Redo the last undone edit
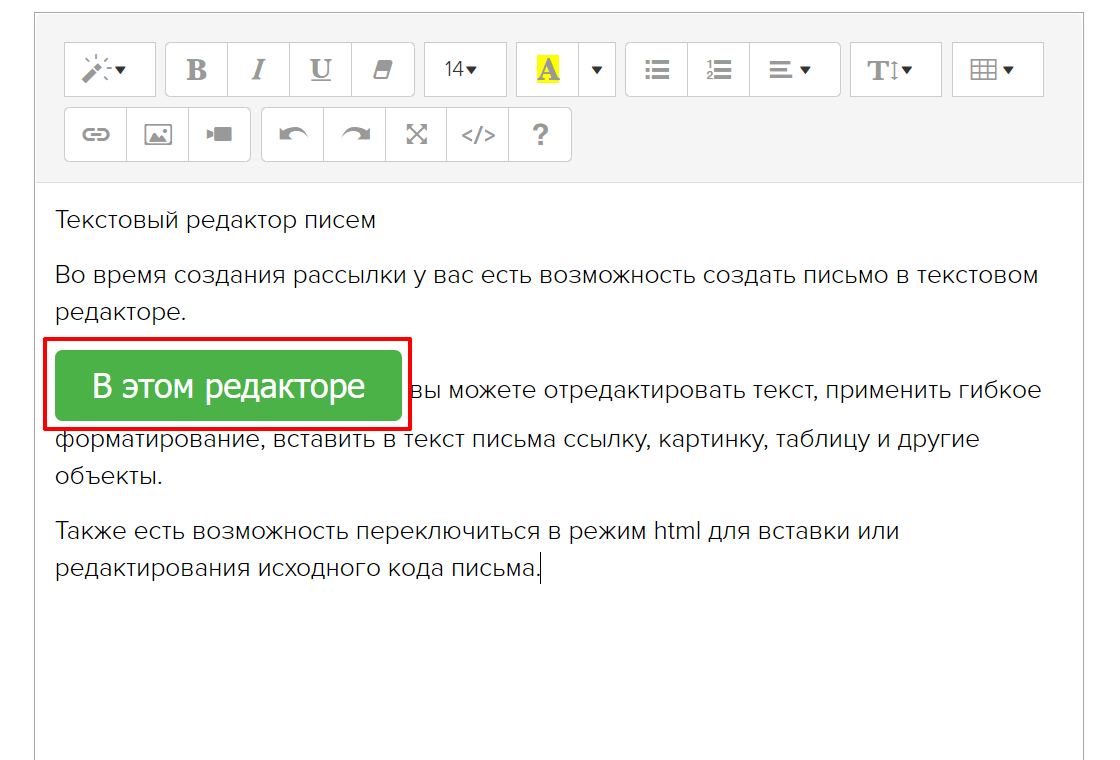Image resolution: width=1120 pixels, height=760 pixels. pyautogui.click(x=355, y=135)
